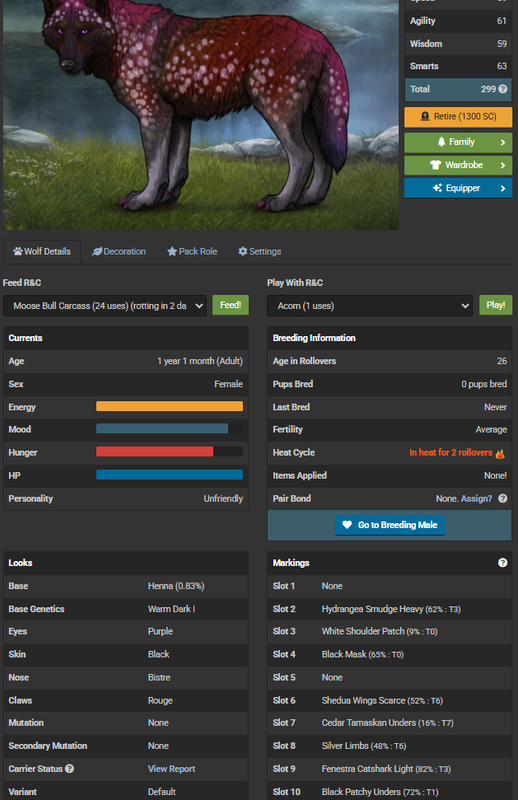Screen dimensions: 518x800
Task: Click the Unfriendly personality value
Action: click(x=223, y=498)
